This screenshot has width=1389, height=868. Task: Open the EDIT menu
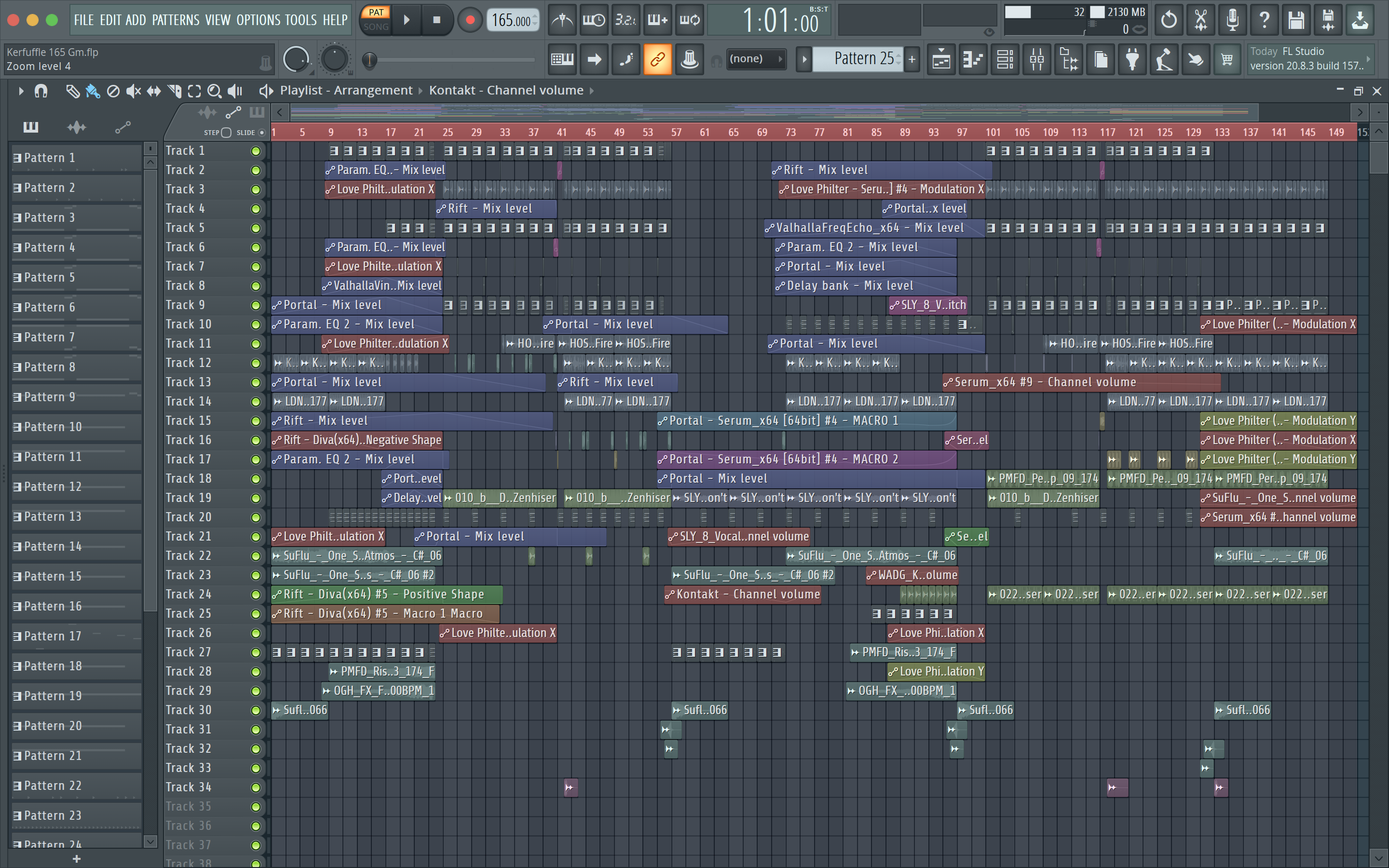click(x=110, y=20)
